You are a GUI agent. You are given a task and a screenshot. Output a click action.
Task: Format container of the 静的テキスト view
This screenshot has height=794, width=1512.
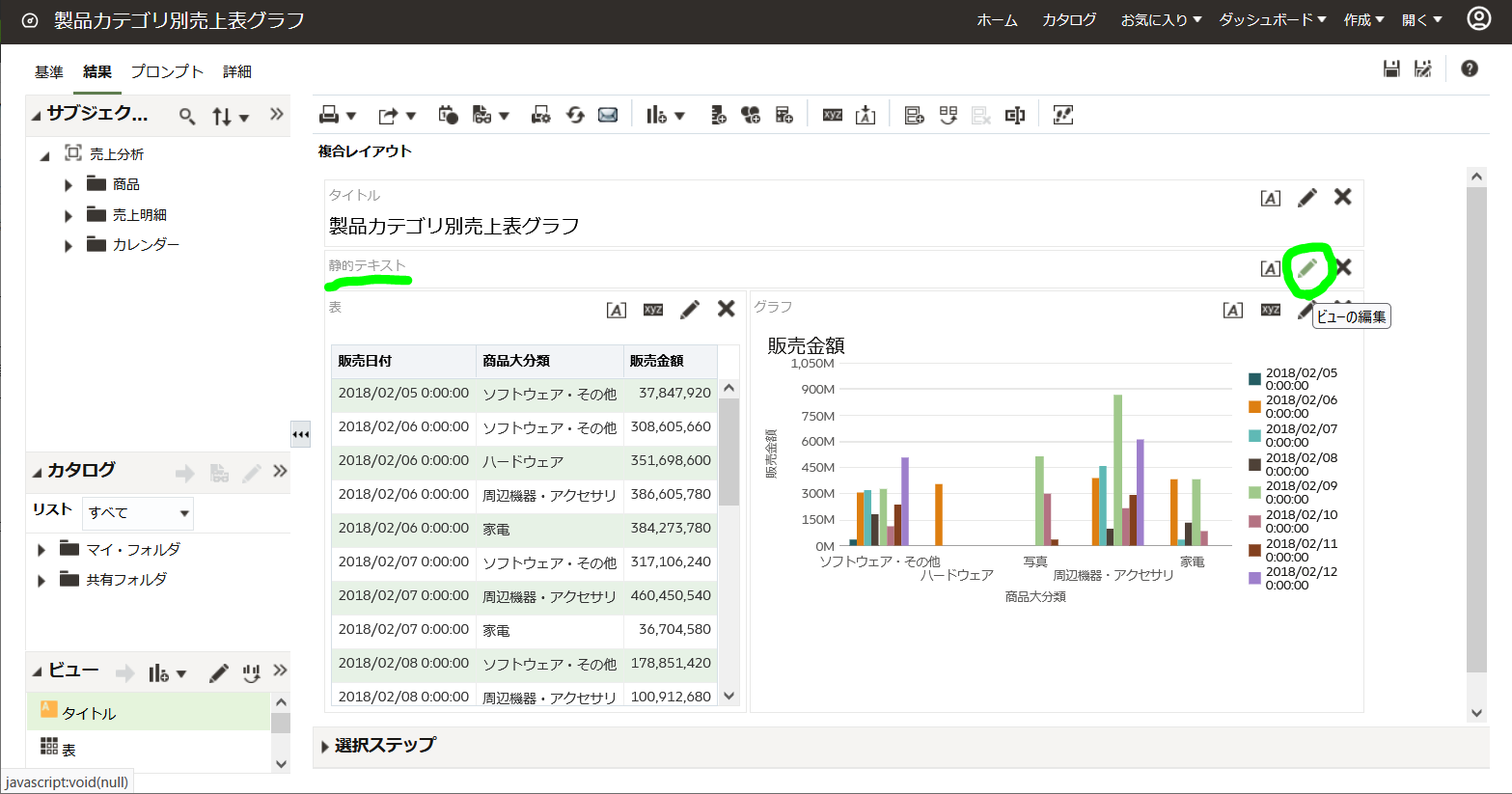pyautogui.click(x=1271, y=268)
